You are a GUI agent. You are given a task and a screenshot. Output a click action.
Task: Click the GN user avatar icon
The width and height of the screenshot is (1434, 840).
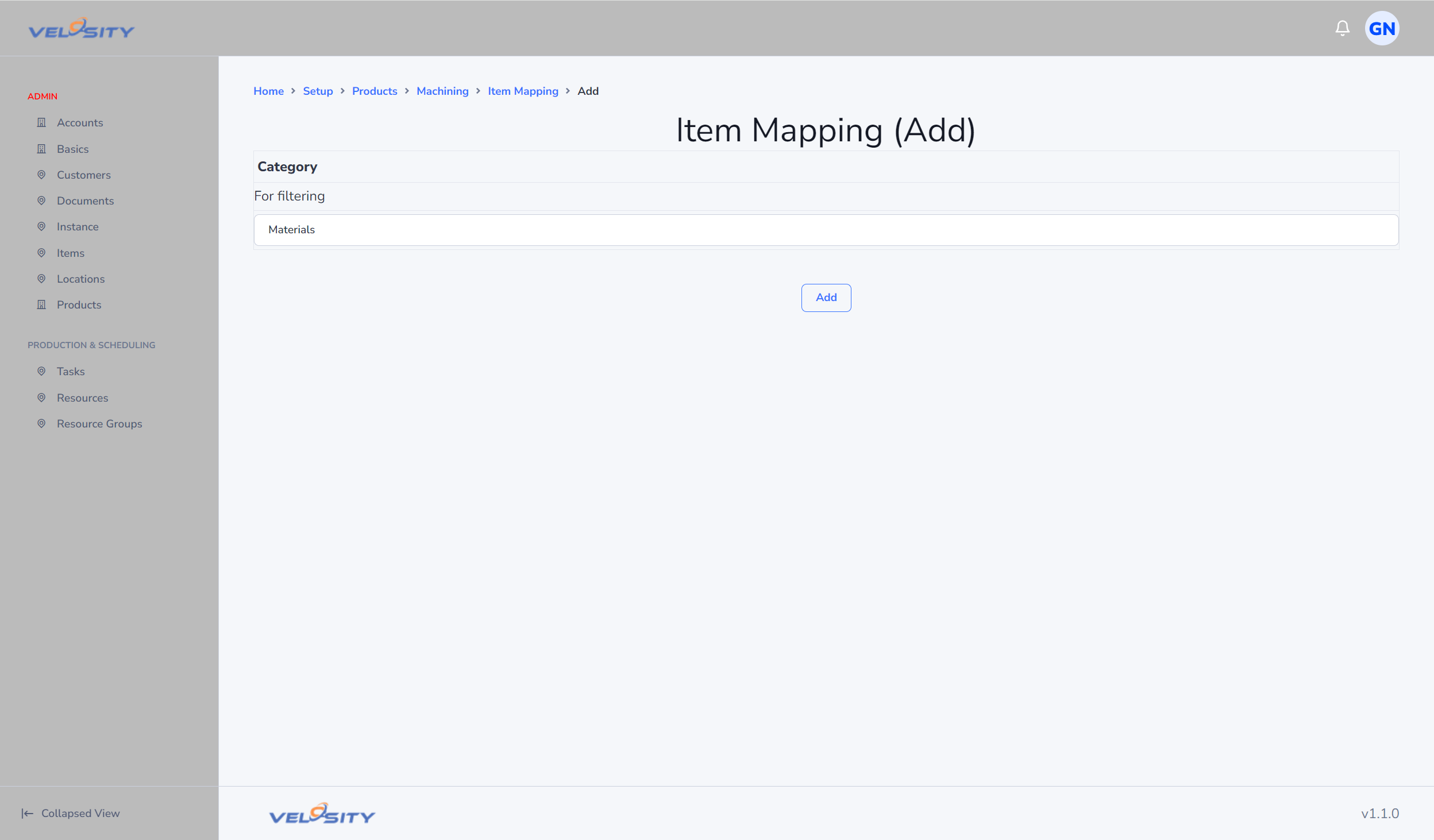[1384, 28]
